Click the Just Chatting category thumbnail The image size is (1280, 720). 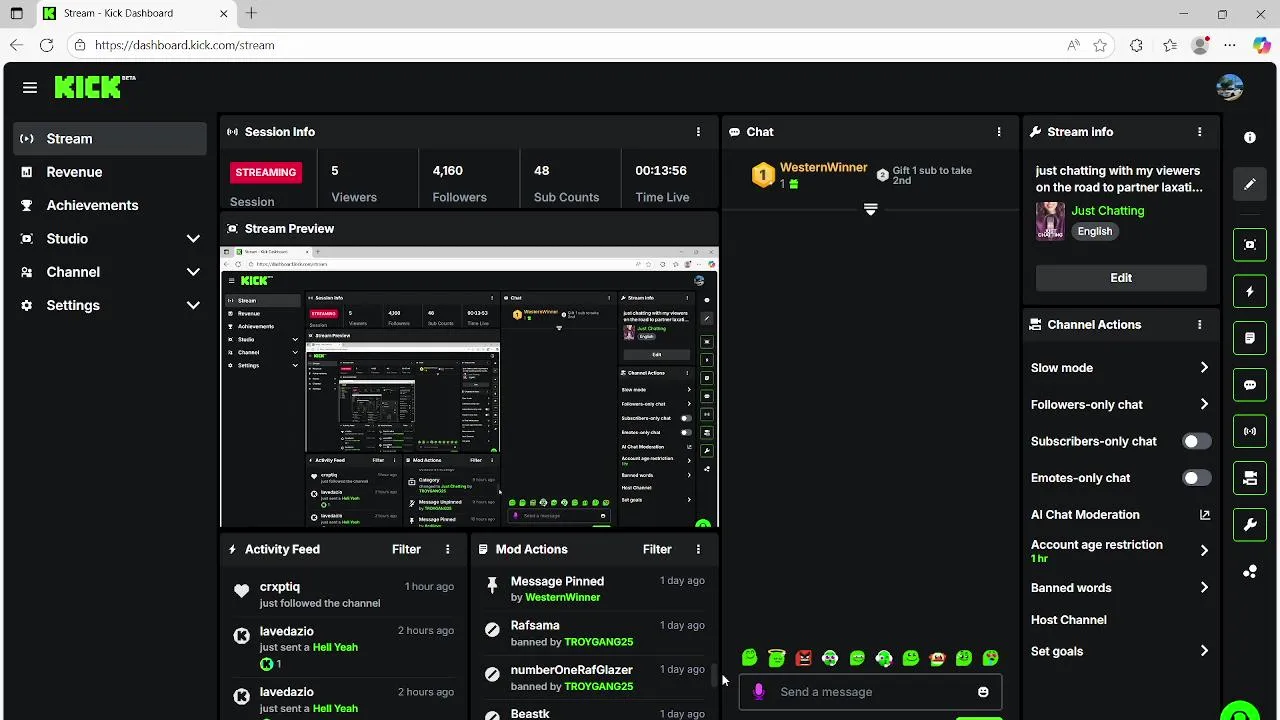coord(1050,221)
